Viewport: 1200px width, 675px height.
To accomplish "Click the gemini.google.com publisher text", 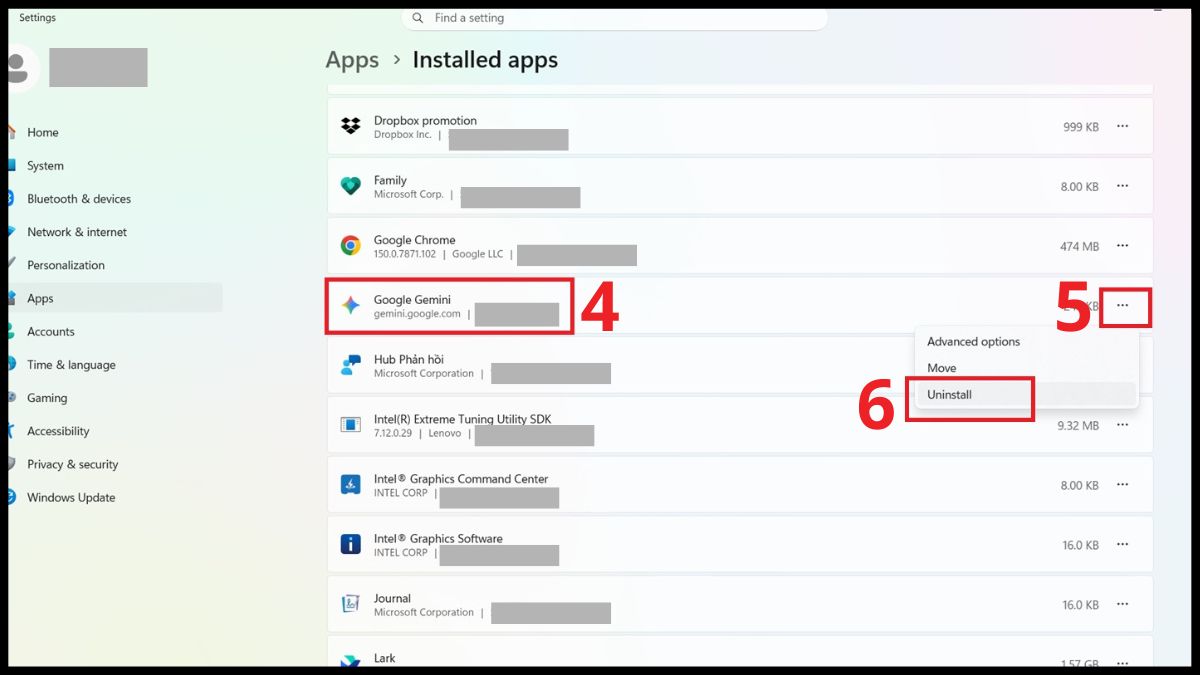I will (x=417, y=314).
